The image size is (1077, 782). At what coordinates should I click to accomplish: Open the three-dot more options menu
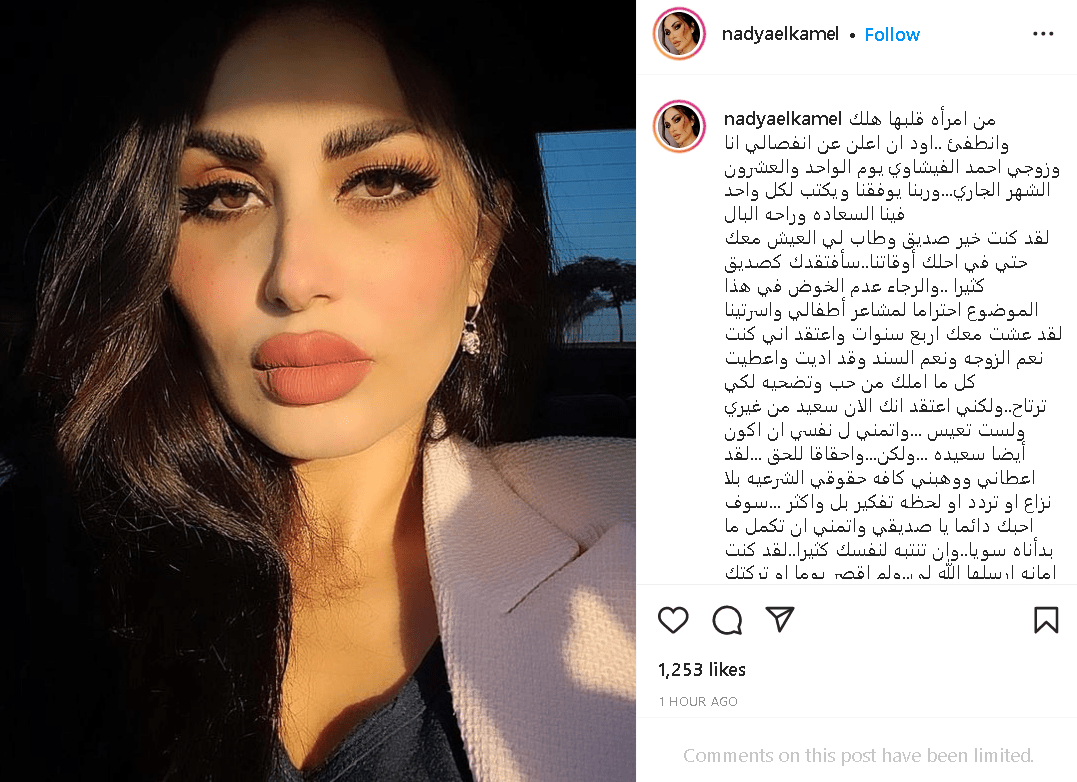pos(1043,34)
